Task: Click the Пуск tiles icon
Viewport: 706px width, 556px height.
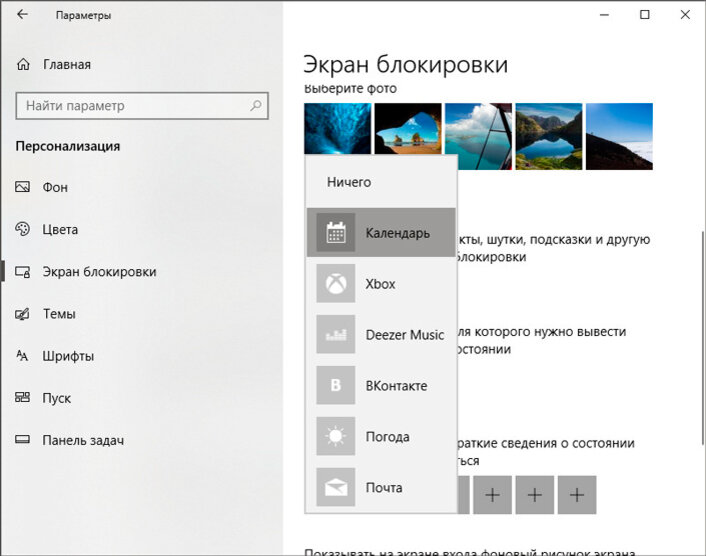Action: click(23, 397)
